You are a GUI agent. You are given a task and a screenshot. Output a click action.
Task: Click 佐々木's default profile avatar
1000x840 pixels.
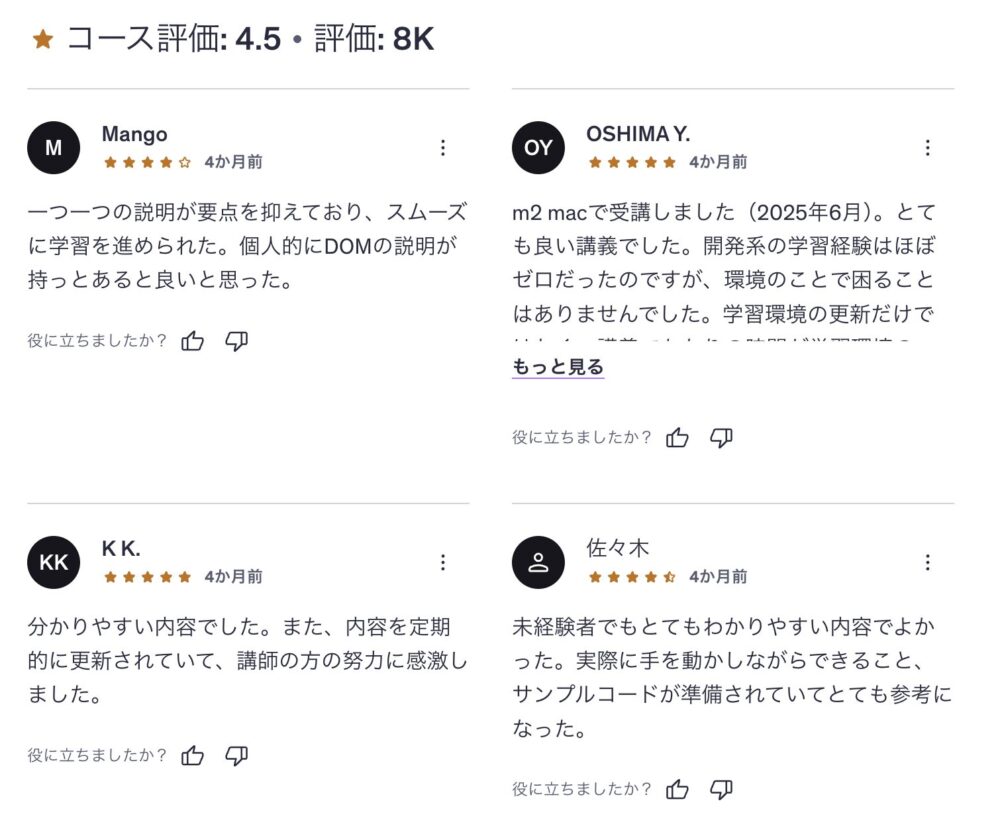tap(538, 562)
